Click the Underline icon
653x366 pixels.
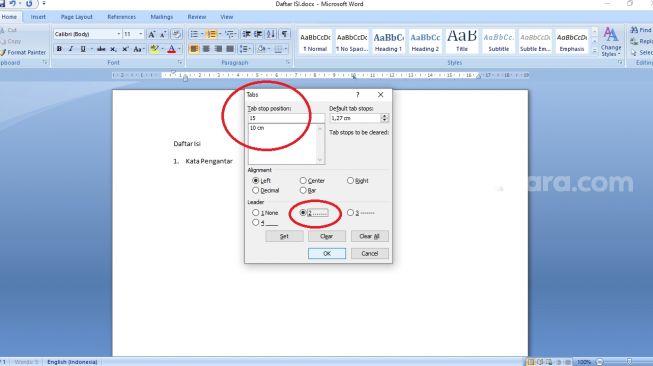pyautogui.click(x=83, y=49)
